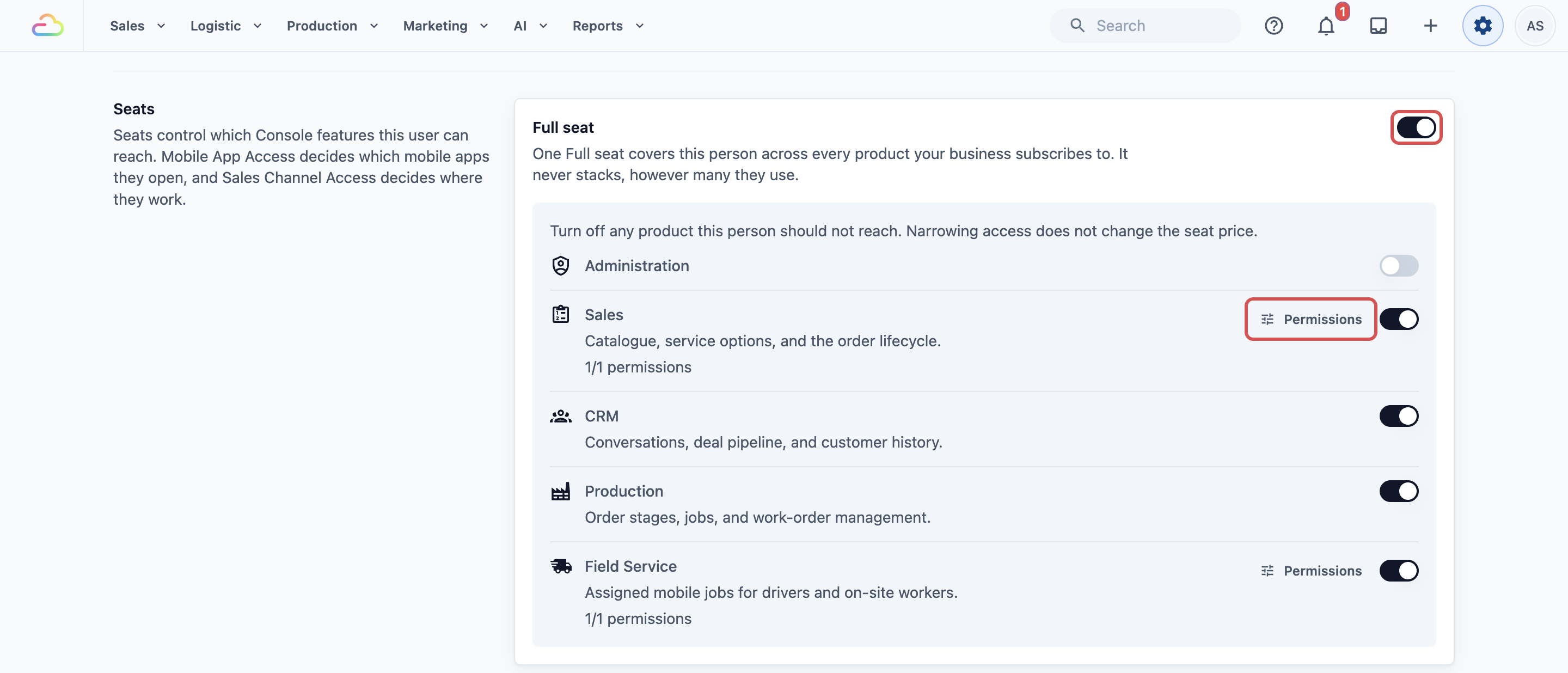Image resolution: width=1568 pixels, height=673 pixels.
Task: Turn off the Production product toggle
Action: [x=1399, y=491]
